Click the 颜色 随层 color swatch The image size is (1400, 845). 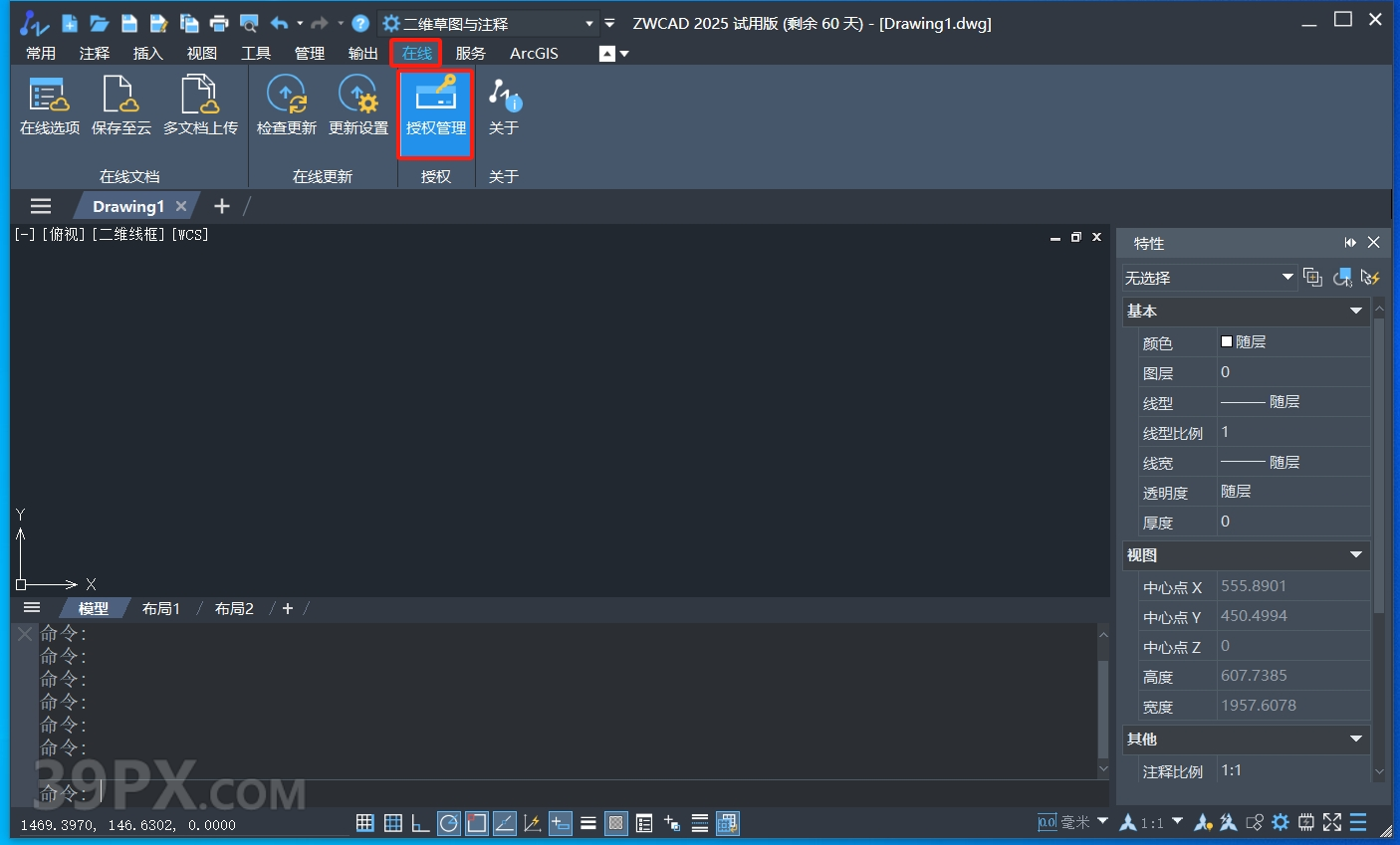pos(1227,341)
